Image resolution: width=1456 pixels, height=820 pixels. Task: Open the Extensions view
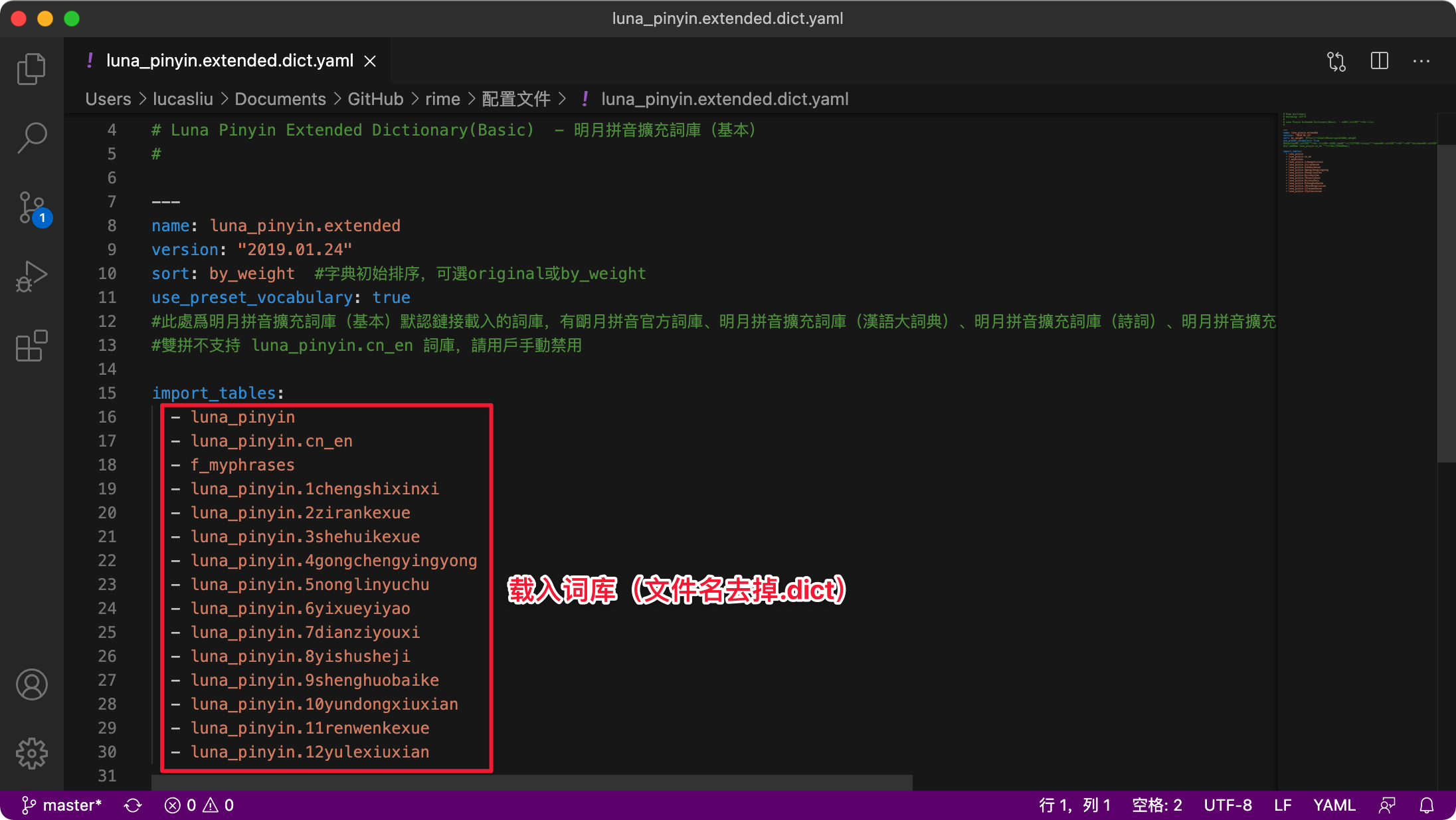pos(31,346)
